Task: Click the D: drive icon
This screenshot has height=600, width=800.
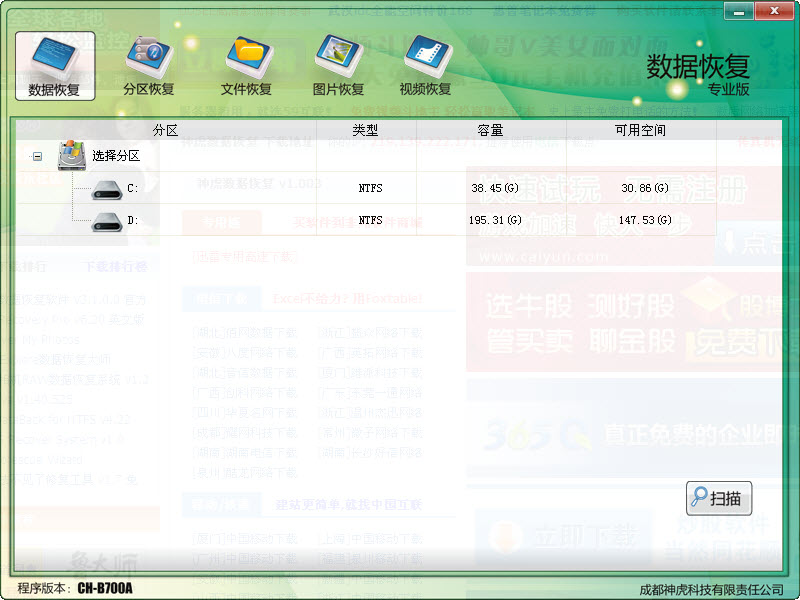Action: [106, 221]
